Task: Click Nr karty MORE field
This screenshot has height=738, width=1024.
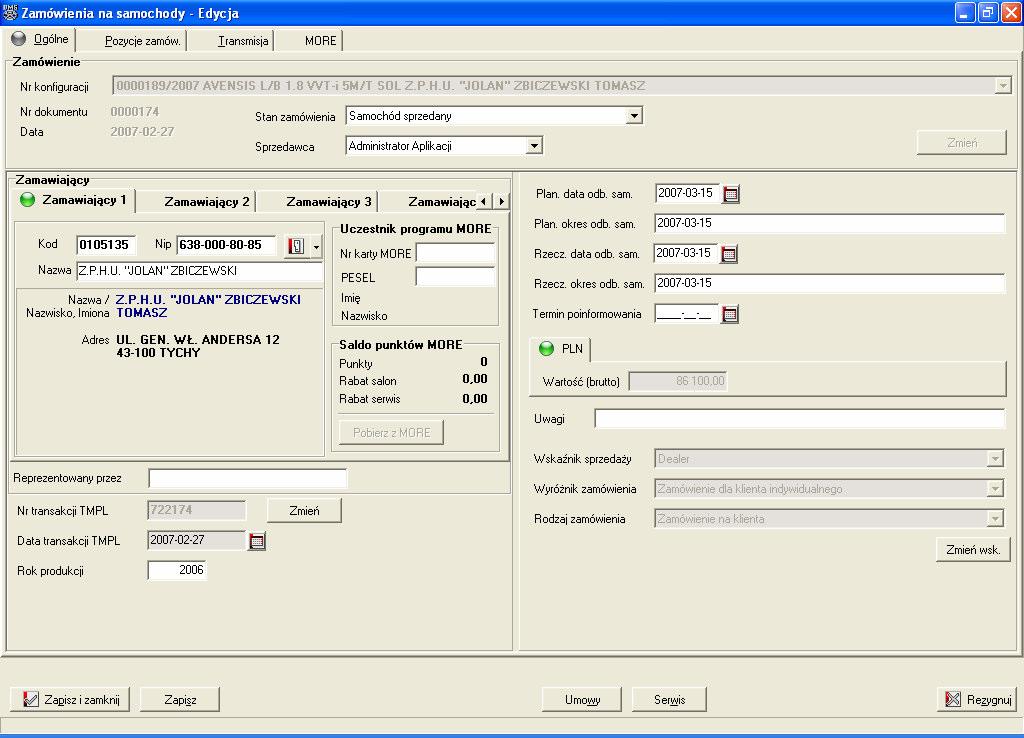Action: point(455,253)
